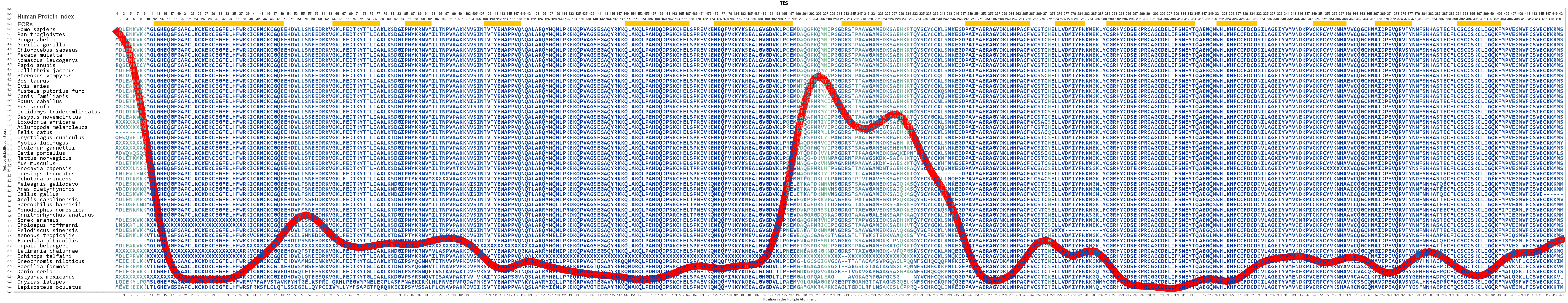
Task: Click the Felis catus row label
Action: (x=35, y=132)
